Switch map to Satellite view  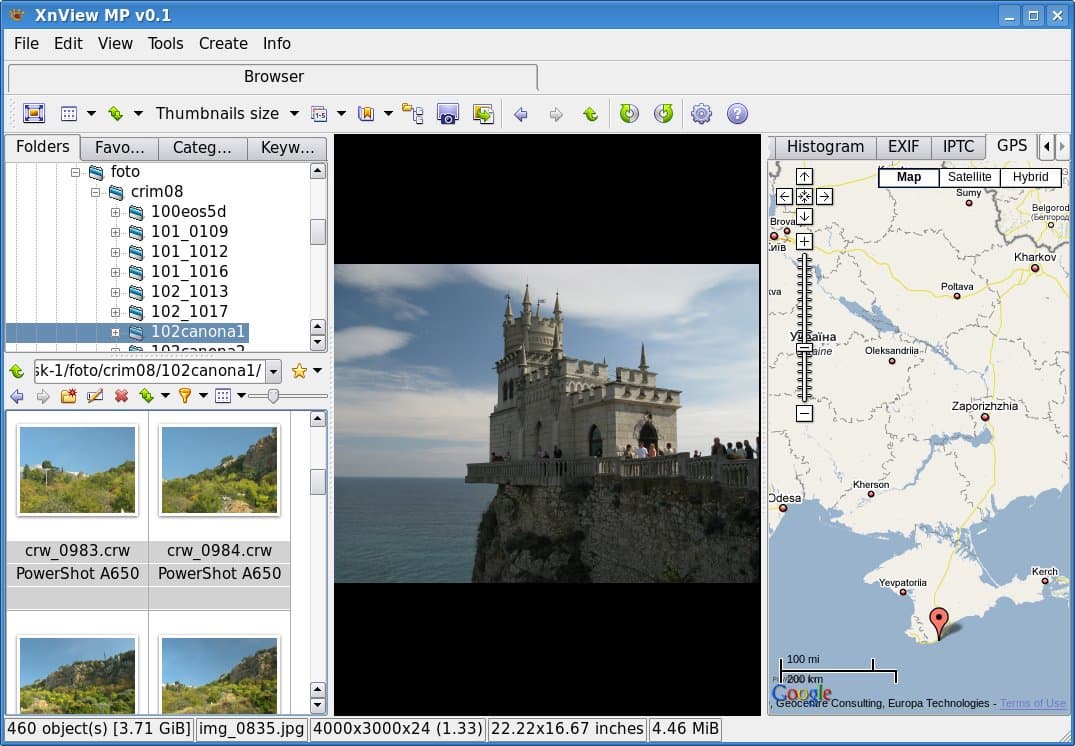tap(969, 177)
